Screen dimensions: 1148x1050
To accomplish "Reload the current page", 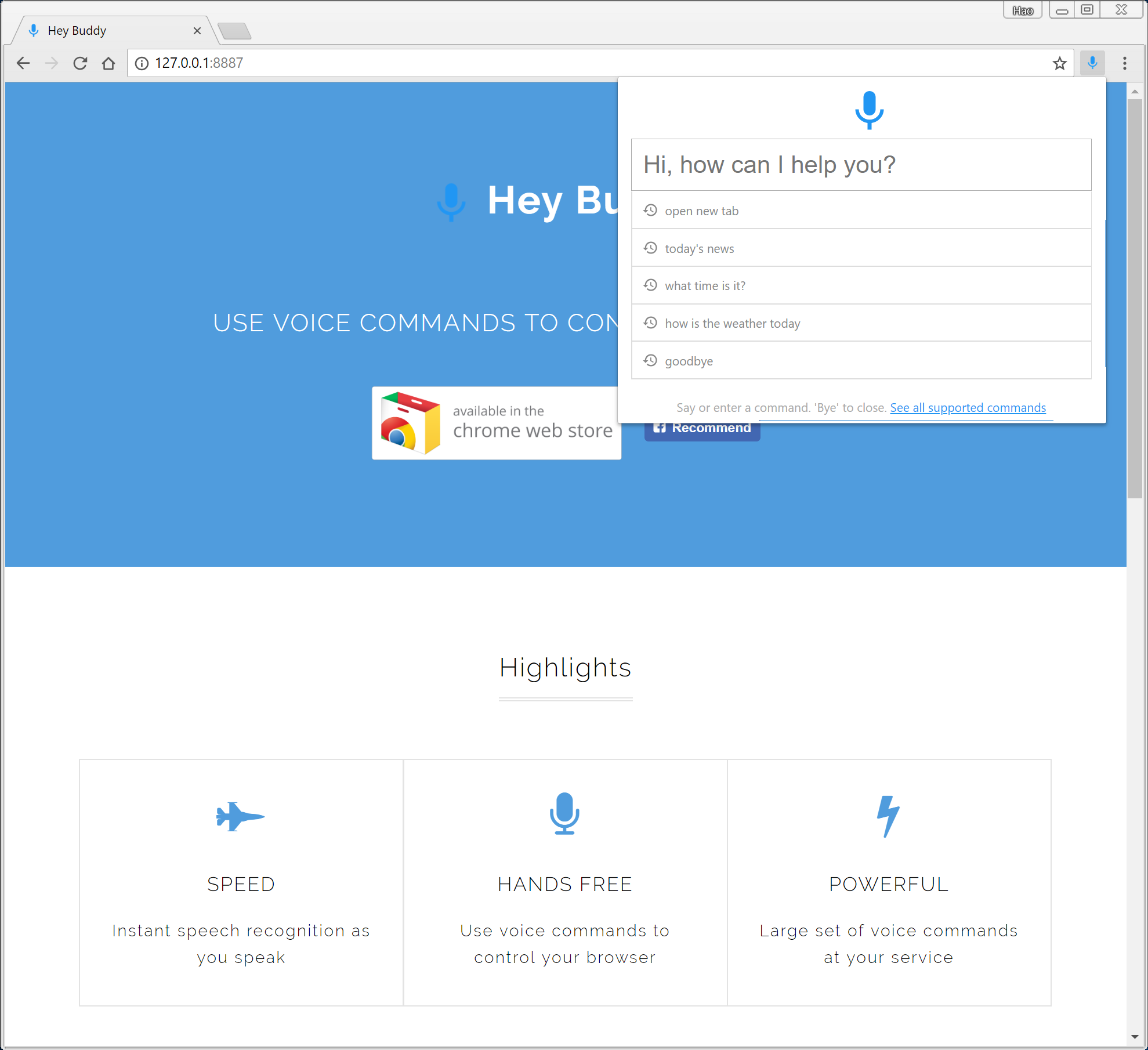I will coord(80,63).
